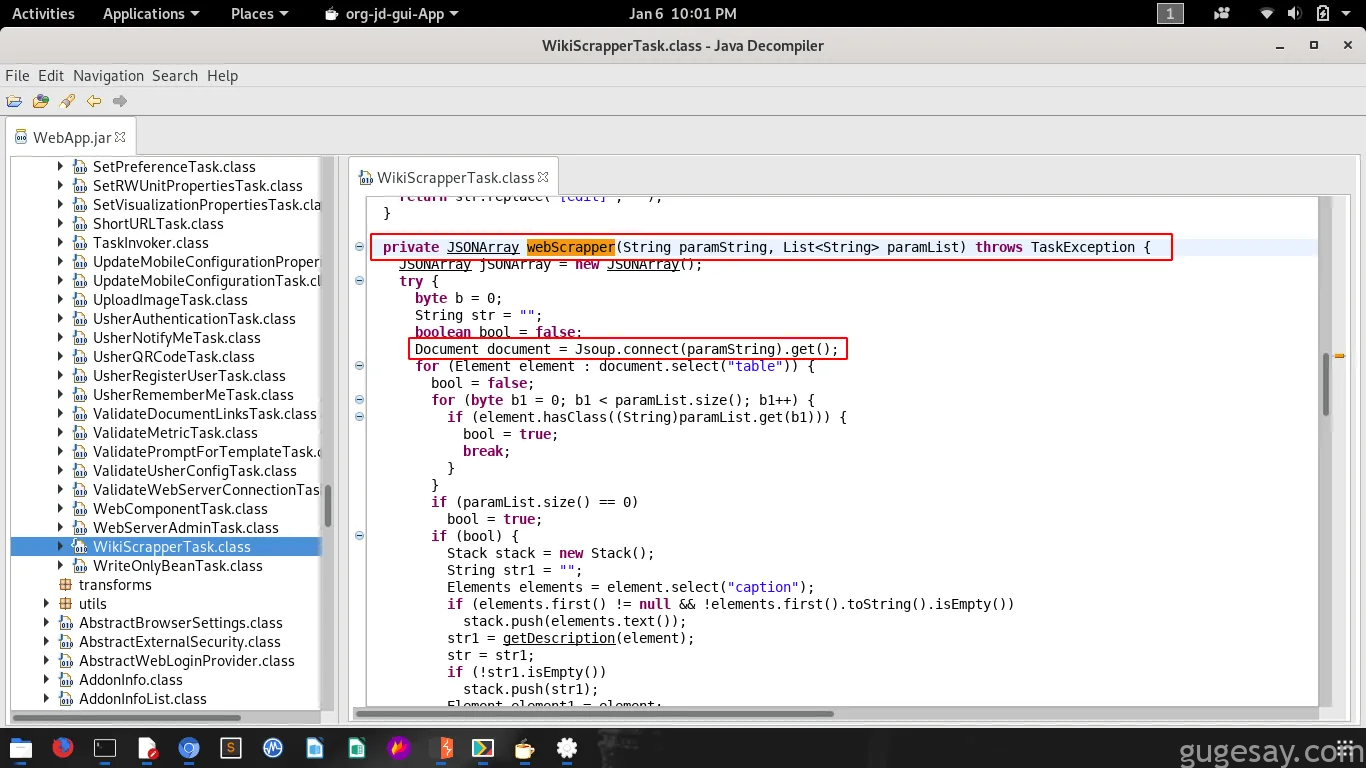The image size is (1366, 768).
Task: Click the Open Type toolbar icon
Action: pos(41,101)
